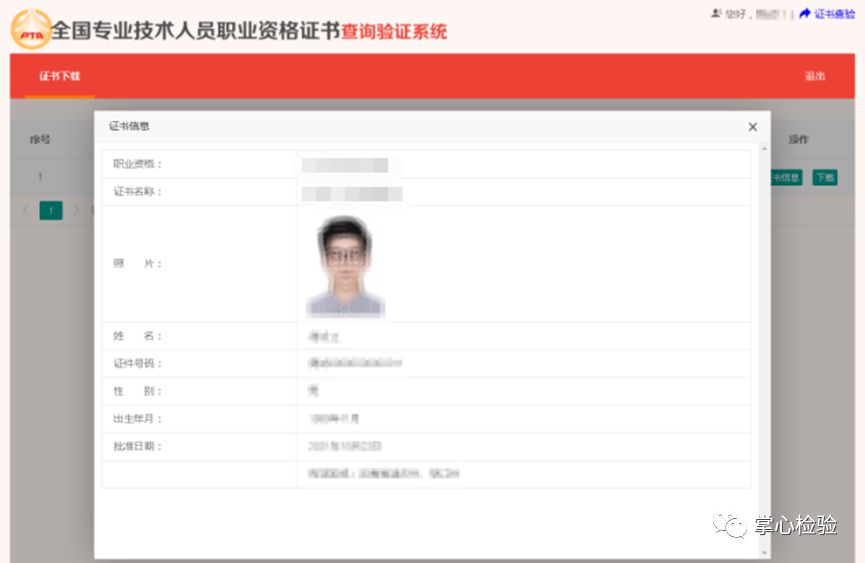Image resolution: width=865 pixels, height=563 pixels.
Task: Go to previous page with left chevron
Action: 26,210
